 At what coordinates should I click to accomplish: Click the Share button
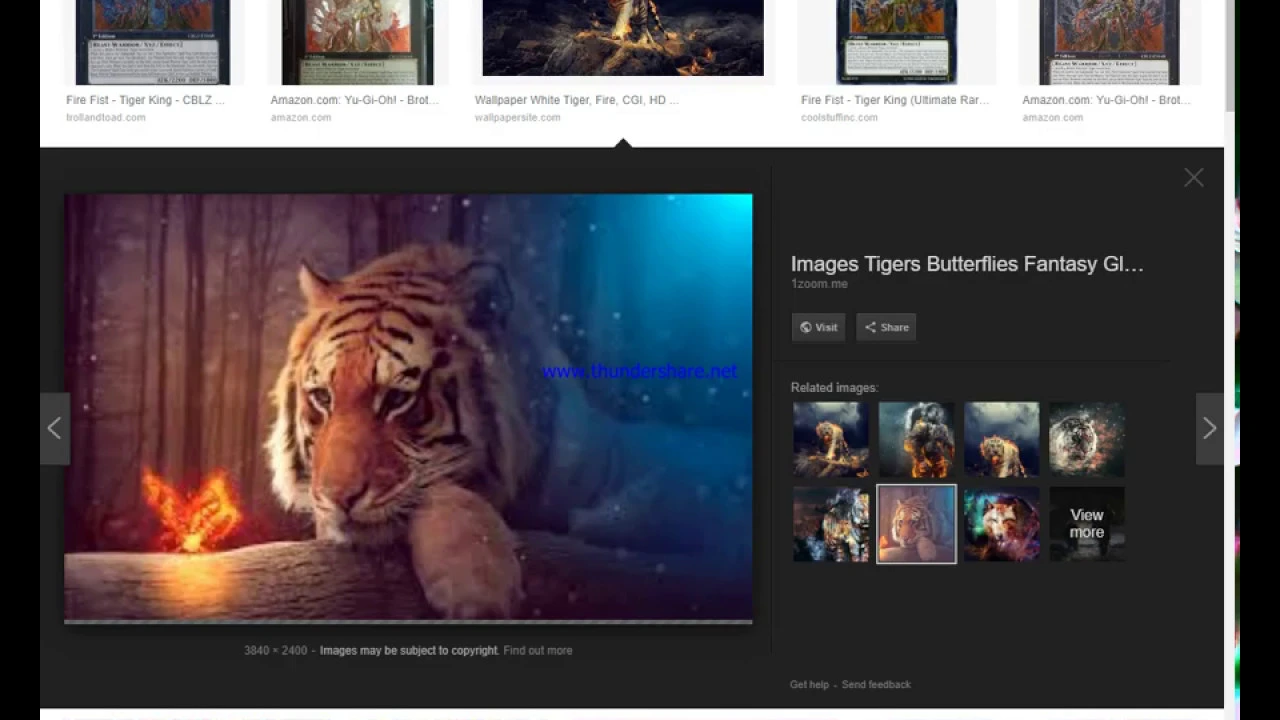click(x=886, y=327)
